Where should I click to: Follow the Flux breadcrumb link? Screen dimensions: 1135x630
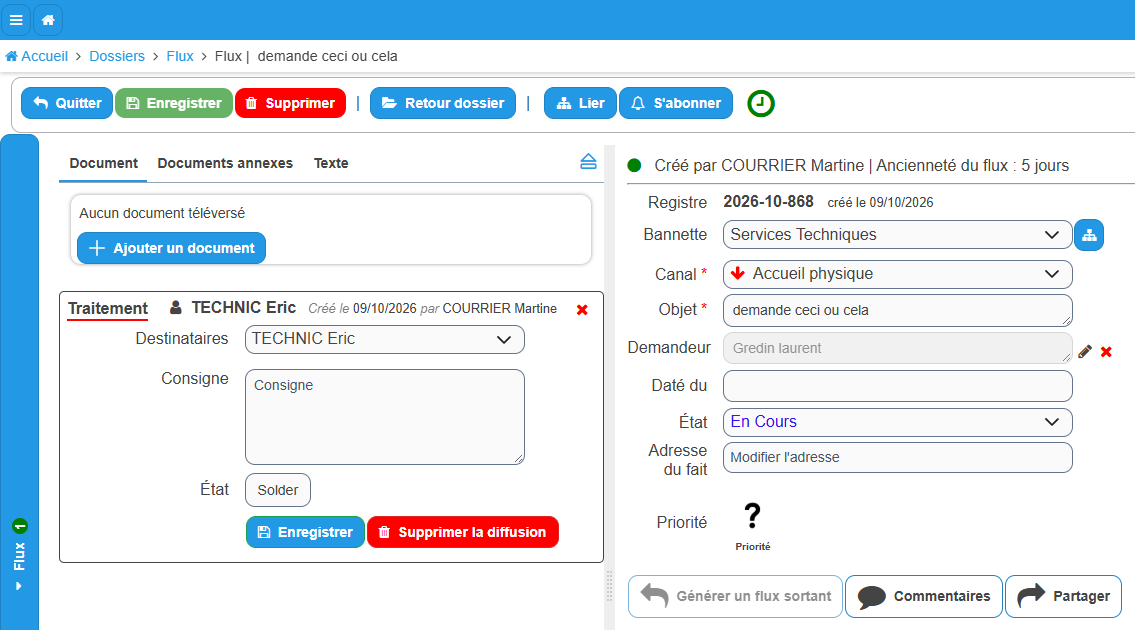pos(180,56)
